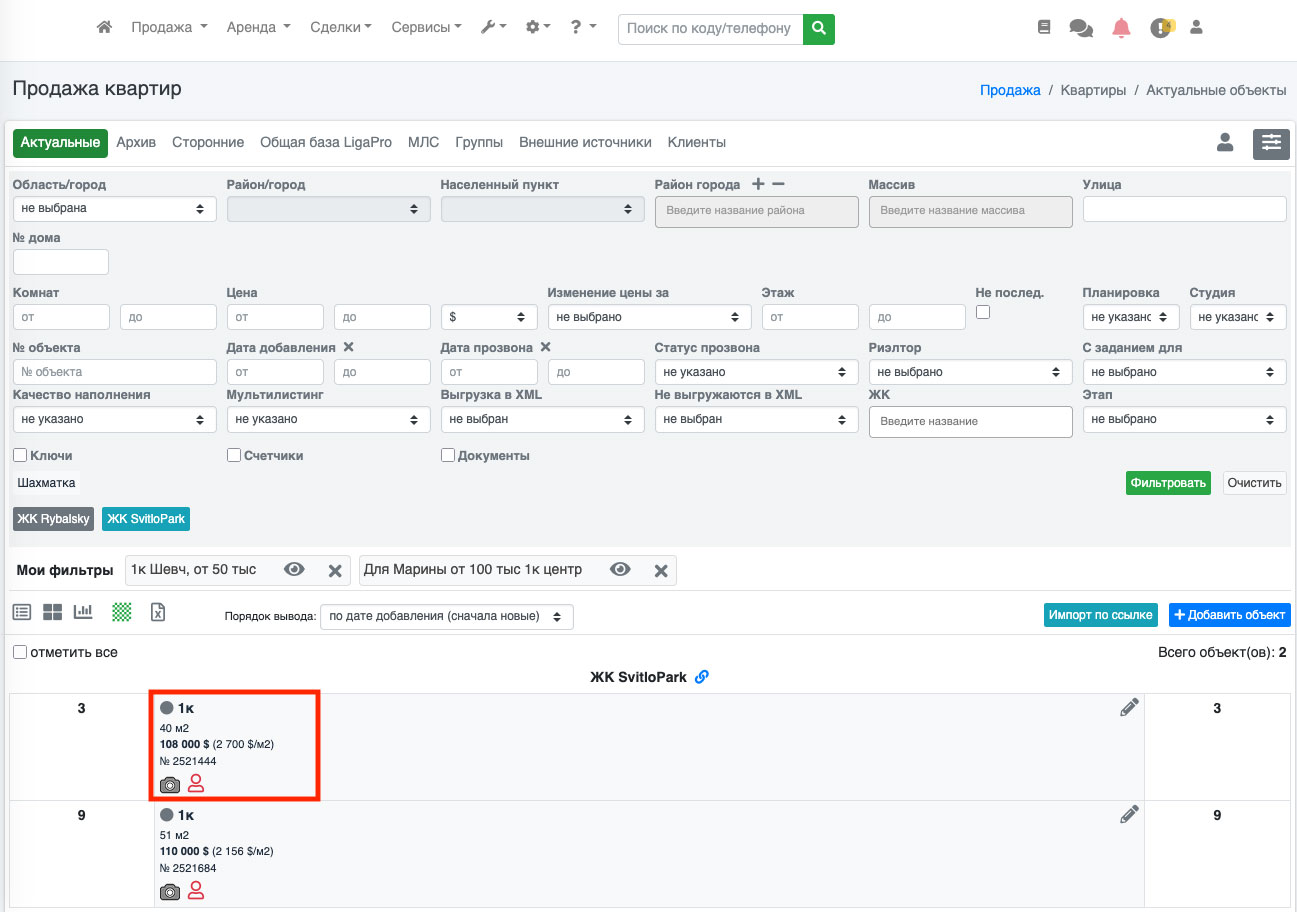Open the red notifications bell
Image resolution: width=1297 pixels, height=912 pixels.
point(1121,28)
